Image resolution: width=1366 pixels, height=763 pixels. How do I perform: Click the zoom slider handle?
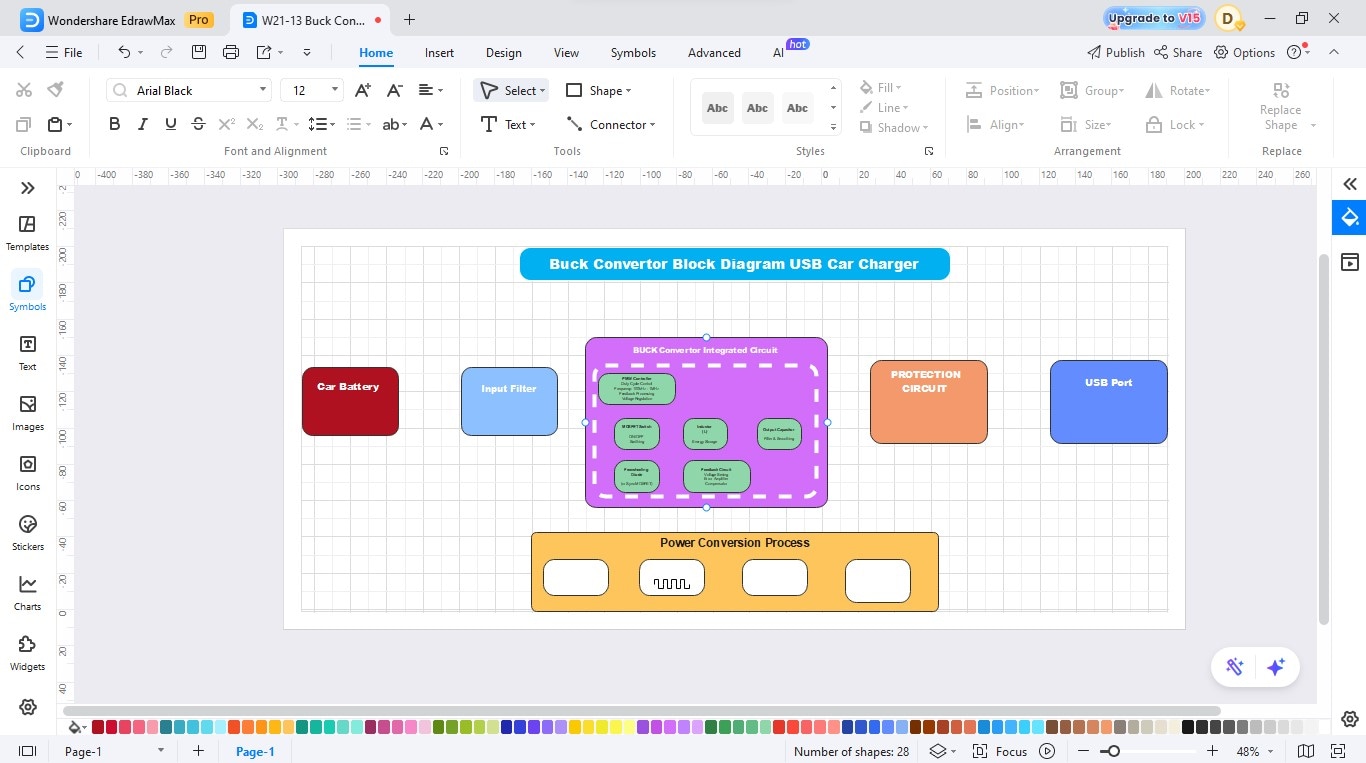1113,751
